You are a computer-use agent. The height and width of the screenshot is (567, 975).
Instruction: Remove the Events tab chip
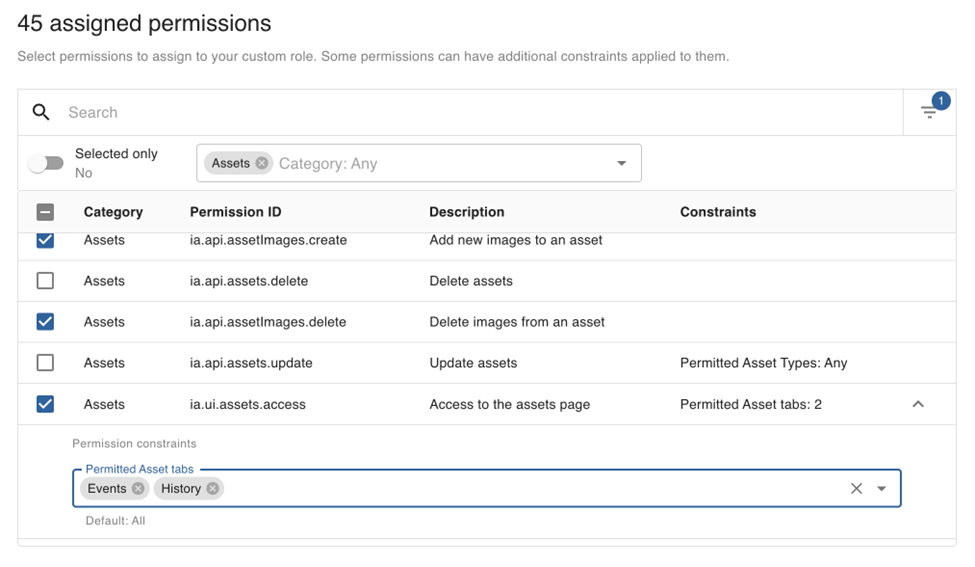click(138, 488)
